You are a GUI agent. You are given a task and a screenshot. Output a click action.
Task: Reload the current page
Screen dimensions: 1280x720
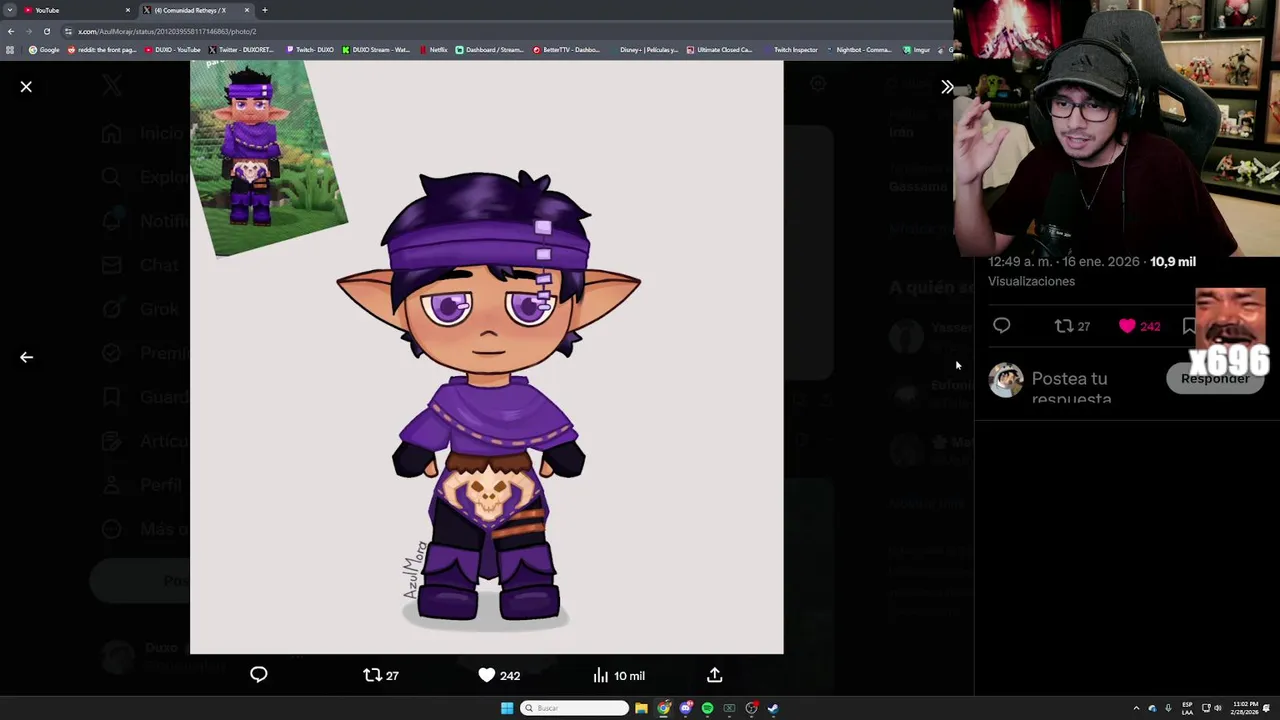coord(46,31)
